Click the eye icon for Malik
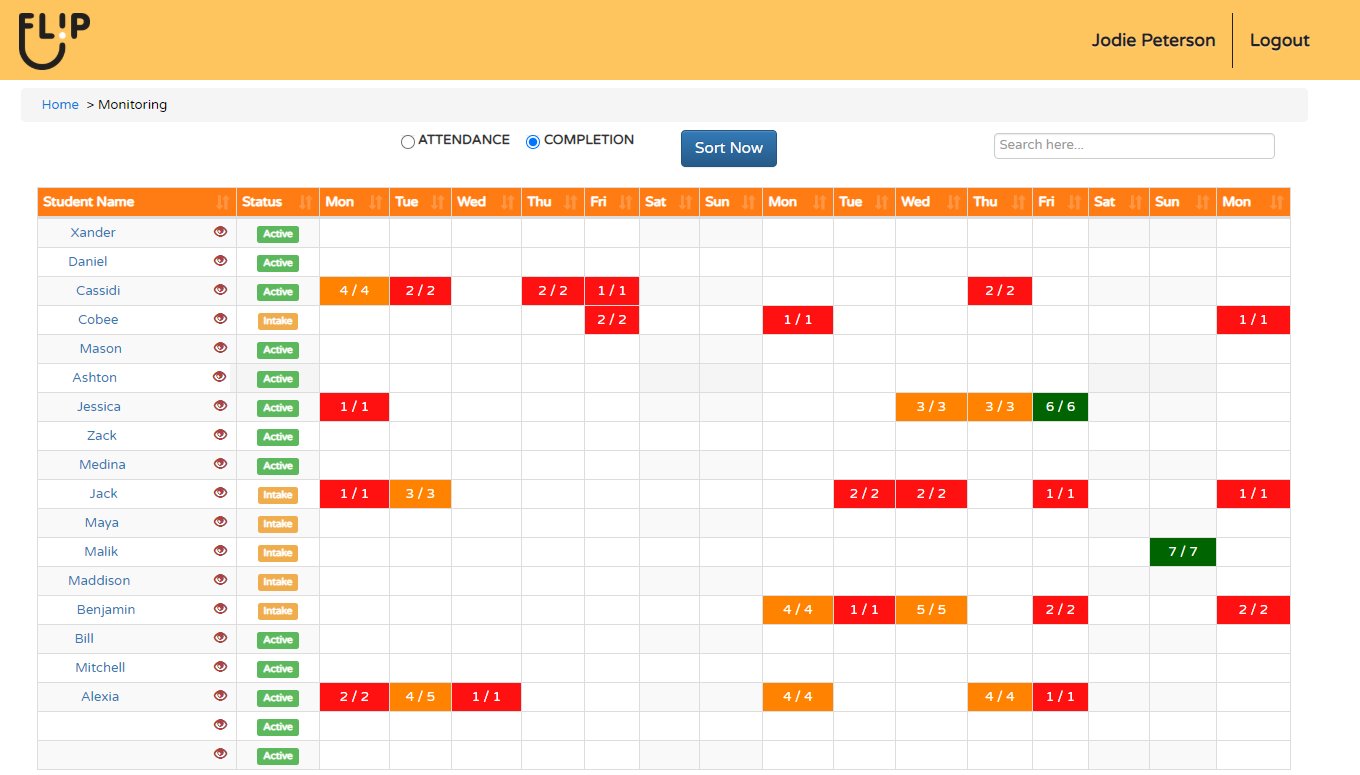Screen dimensions: 1360x775 click(x=220, y=551)
